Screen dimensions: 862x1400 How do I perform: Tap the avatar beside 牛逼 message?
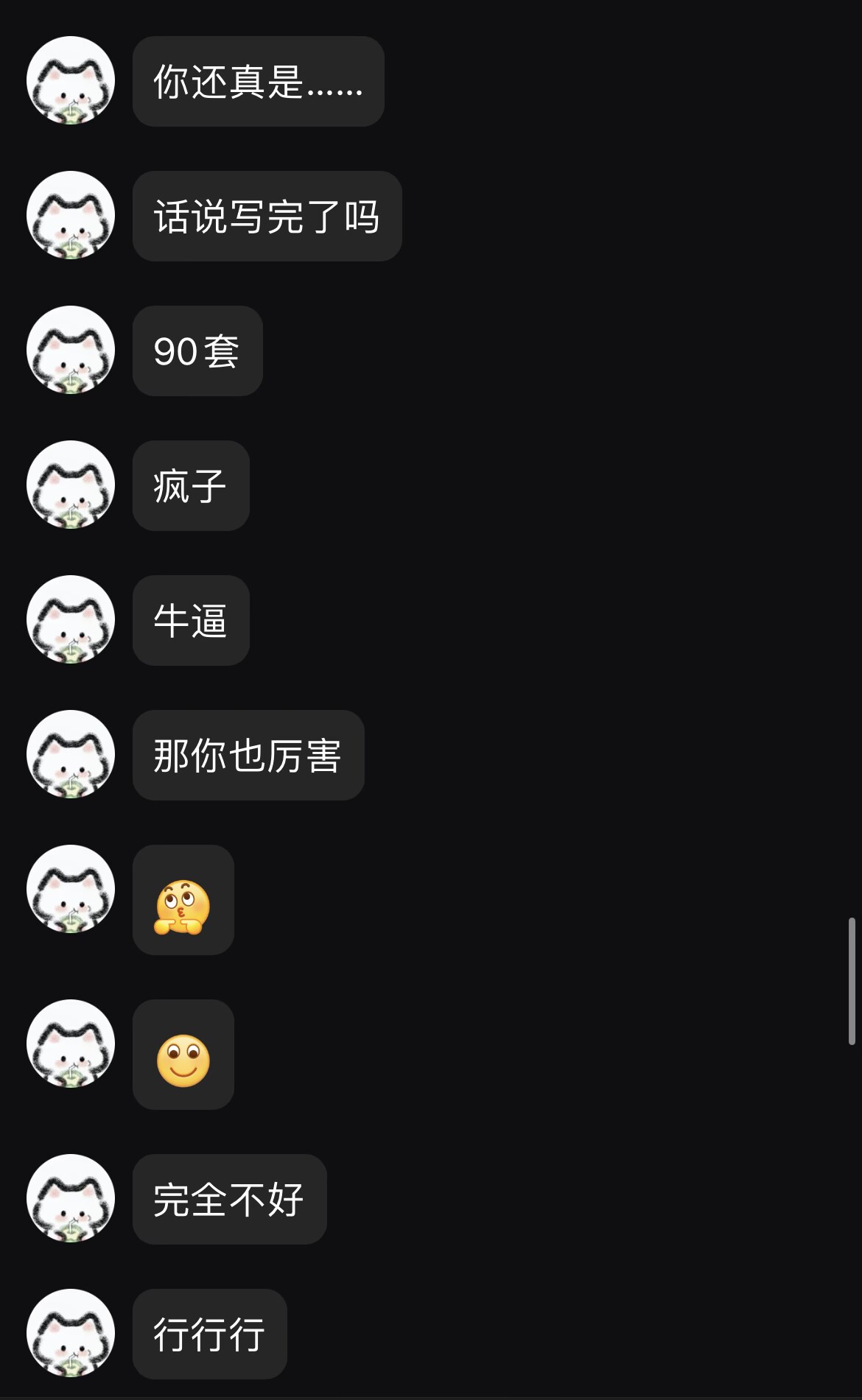pyautogui.click(x=71, y=619)
